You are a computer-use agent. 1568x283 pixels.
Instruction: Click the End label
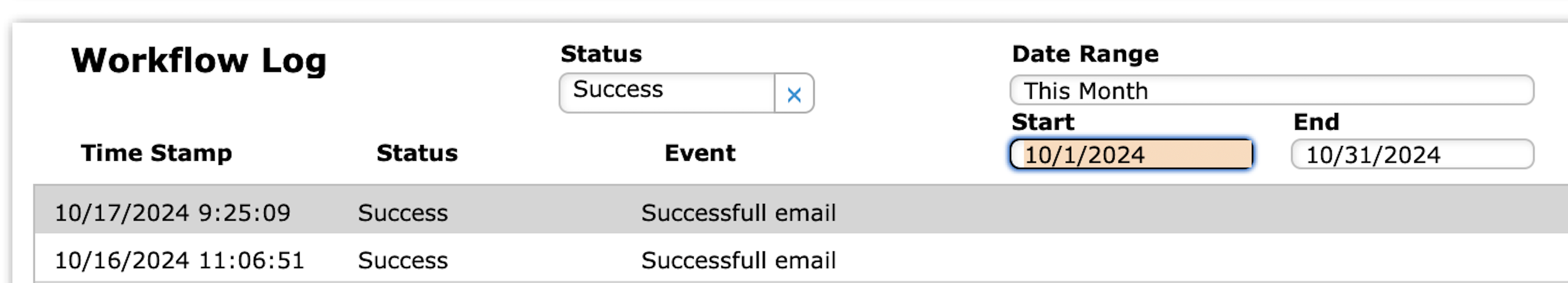(x=1316, y=122)
